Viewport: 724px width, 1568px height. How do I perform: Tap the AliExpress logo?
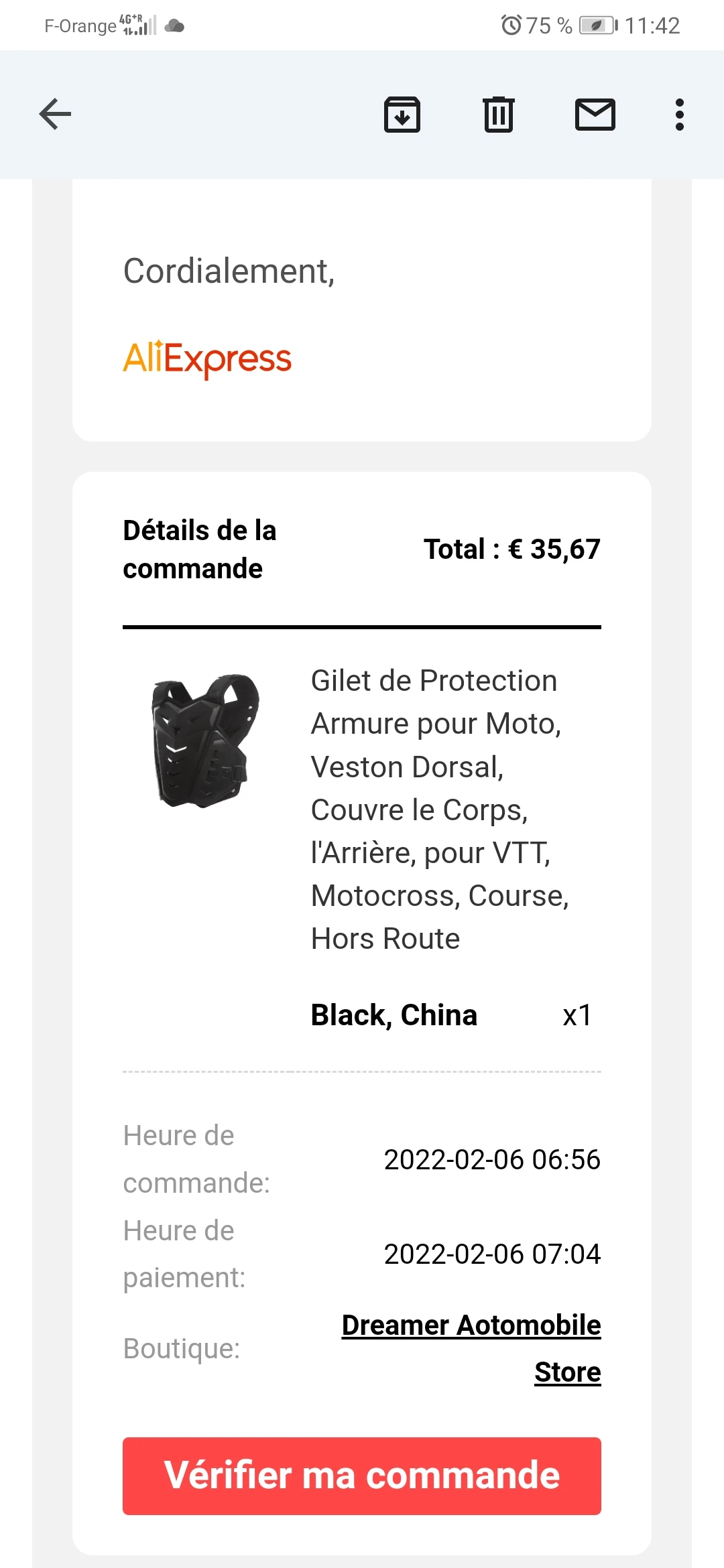tap(207, 359)
